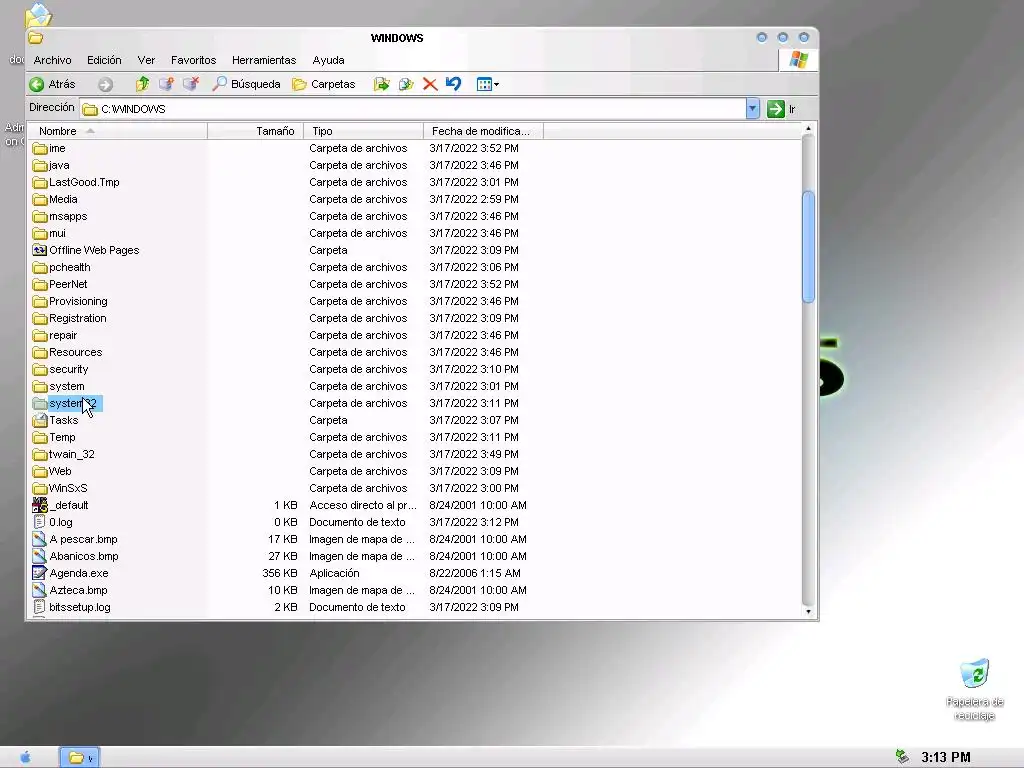Go up one folder level

coord(142,84)
